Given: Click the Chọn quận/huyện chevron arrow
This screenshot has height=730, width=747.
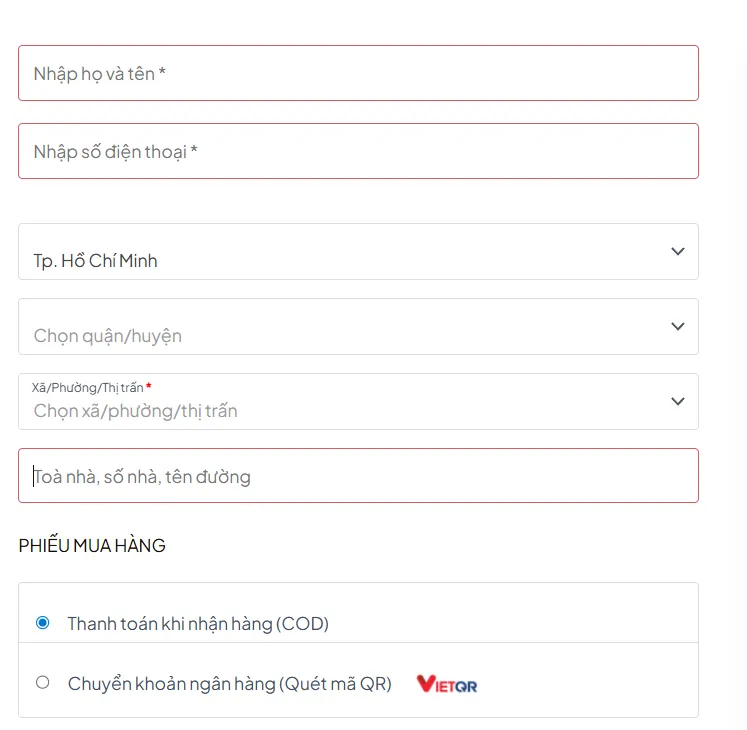Looking at the screenshot, I should tap(678, 326).
